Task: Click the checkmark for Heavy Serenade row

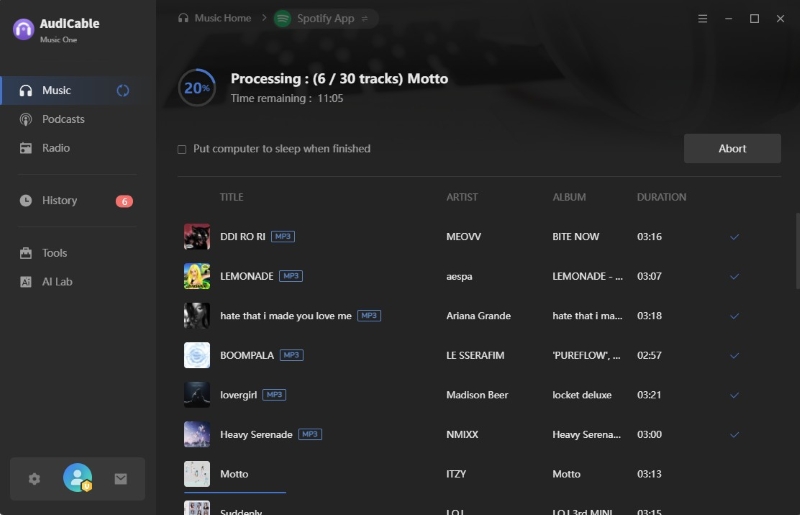Action: 734,435
